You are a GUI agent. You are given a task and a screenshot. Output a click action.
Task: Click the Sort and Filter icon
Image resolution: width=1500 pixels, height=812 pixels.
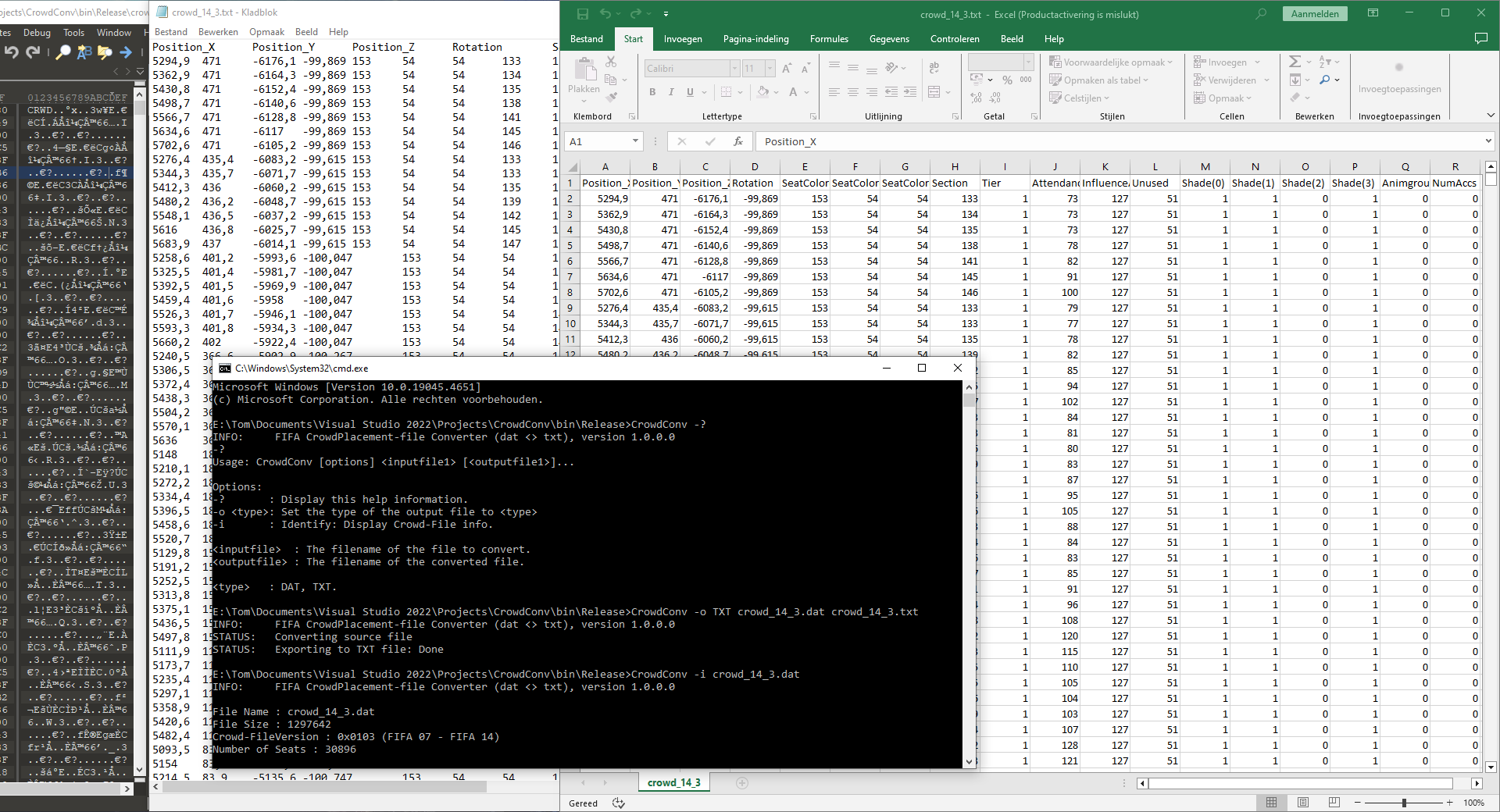[x=1325, y=62]
